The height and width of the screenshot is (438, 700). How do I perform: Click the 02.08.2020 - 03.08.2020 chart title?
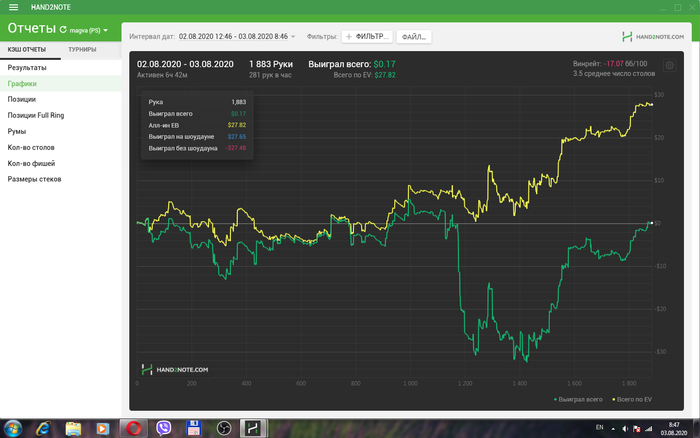point(185,64)
